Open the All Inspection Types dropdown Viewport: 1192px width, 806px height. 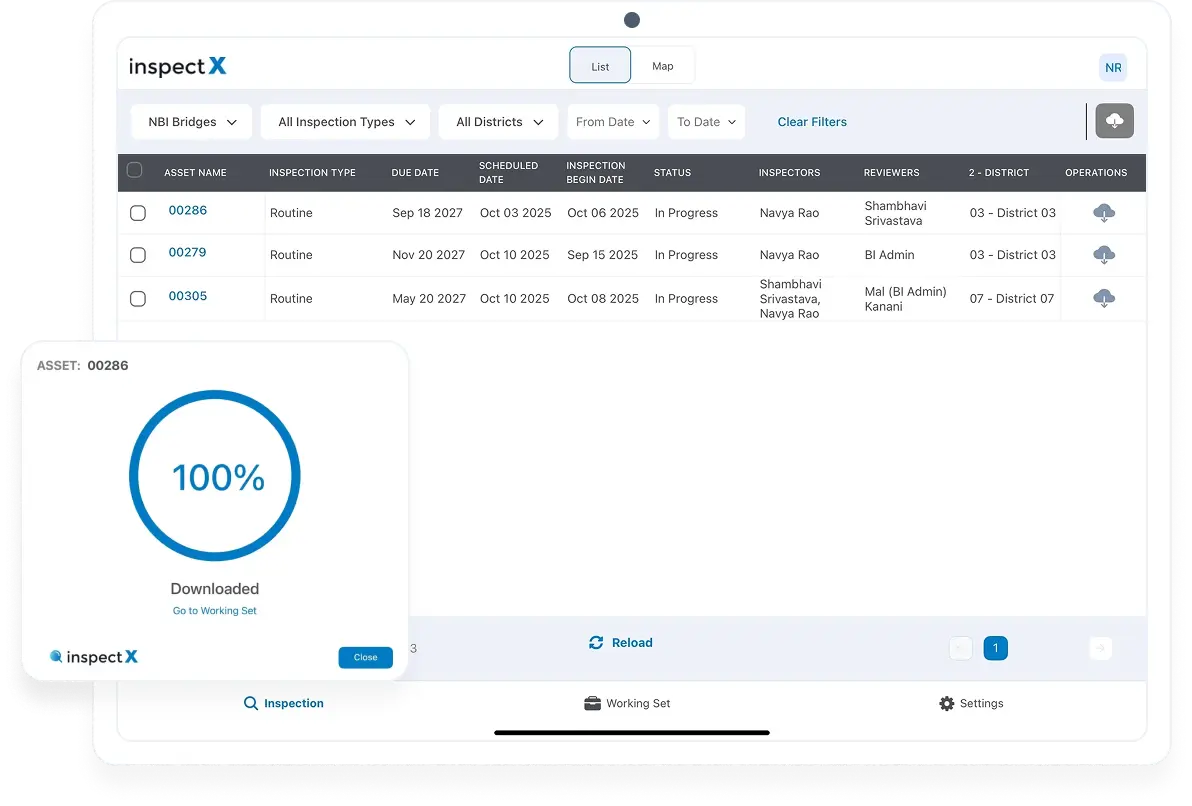click(x=345, y=121)
